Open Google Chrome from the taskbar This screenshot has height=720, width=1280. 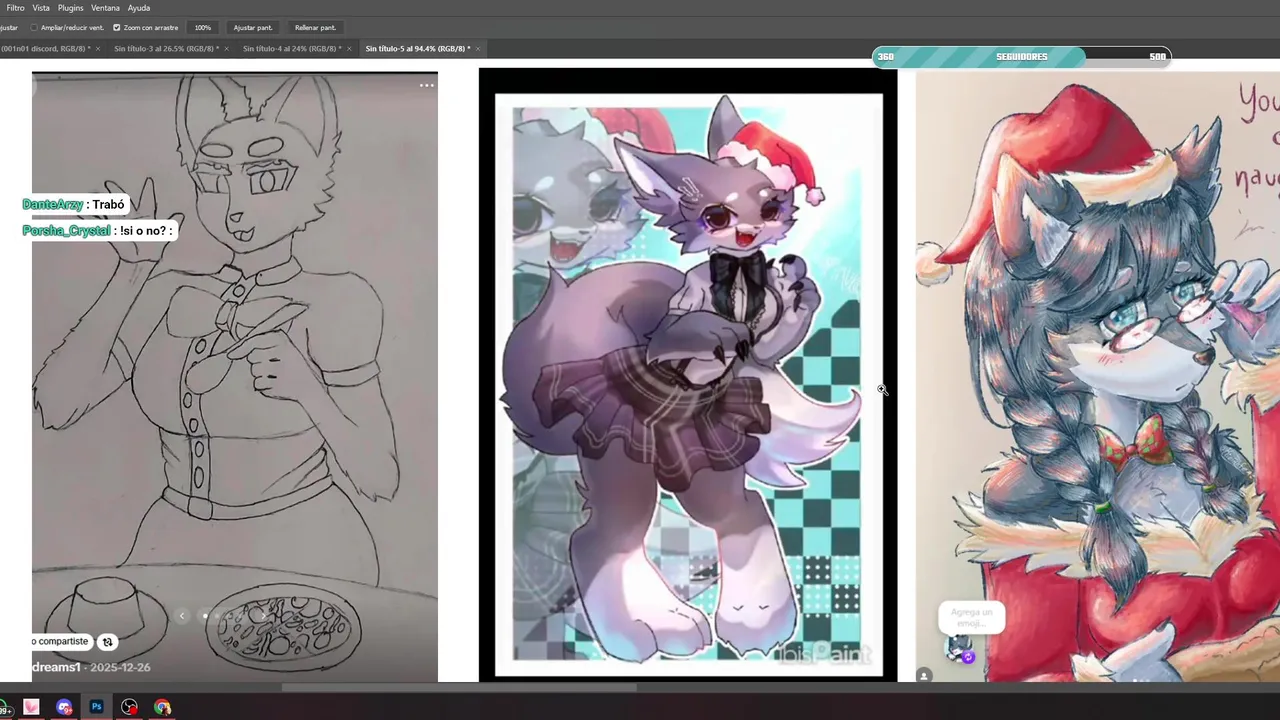pyautogui.click(x=162, y=707)
